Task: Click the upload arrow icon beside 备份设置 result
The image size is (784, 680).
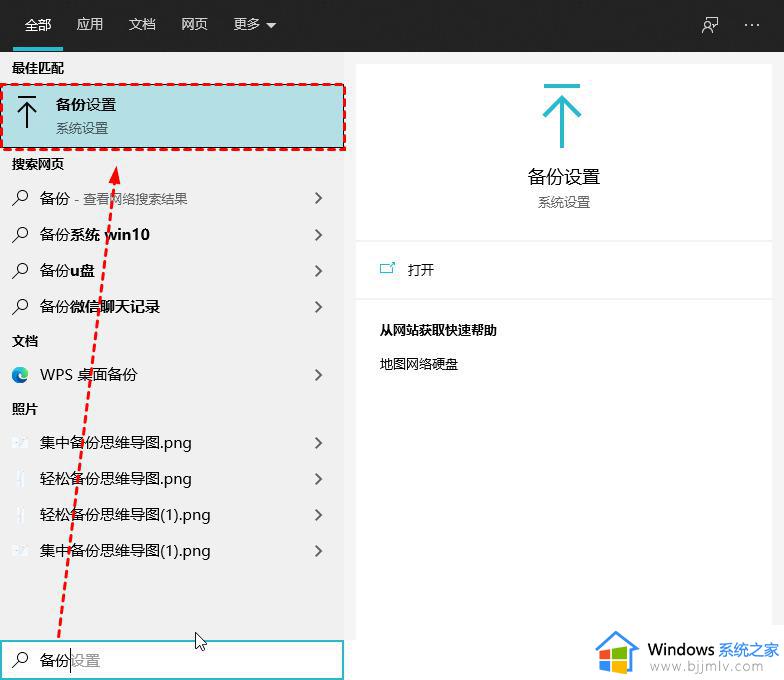Action: coord(26,112)
